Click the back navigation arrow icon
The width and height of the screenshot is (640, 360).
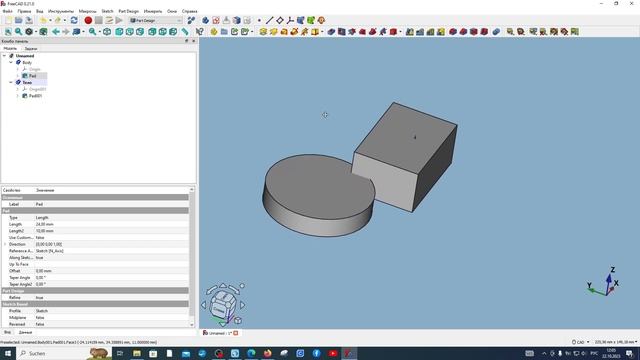click(56, 31)
